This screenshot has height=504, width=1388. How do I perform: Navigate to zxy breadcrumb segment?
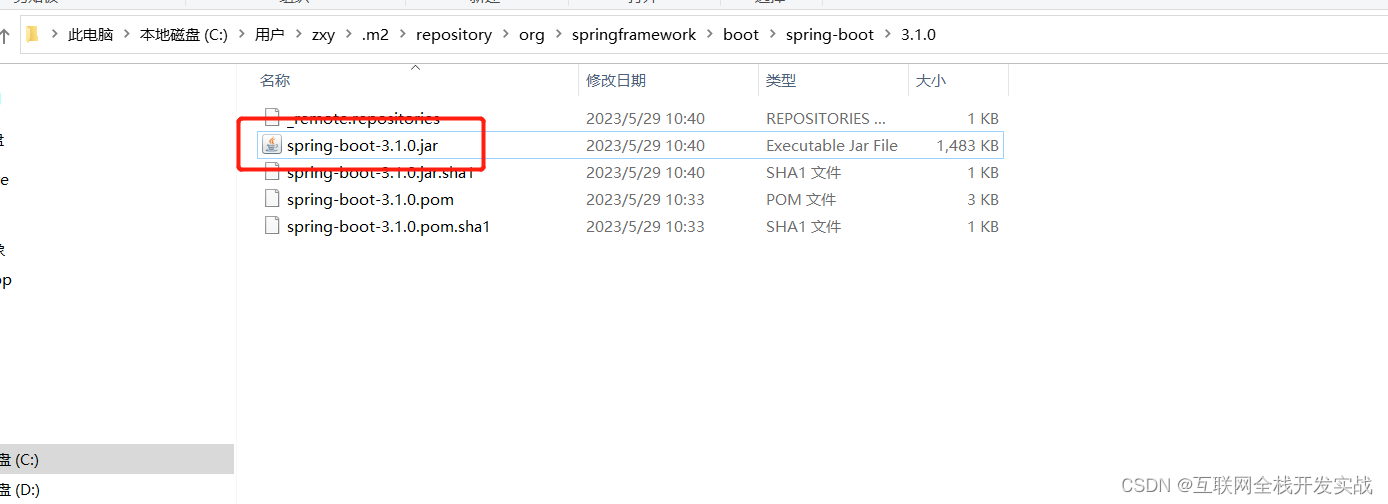[323, 35]
